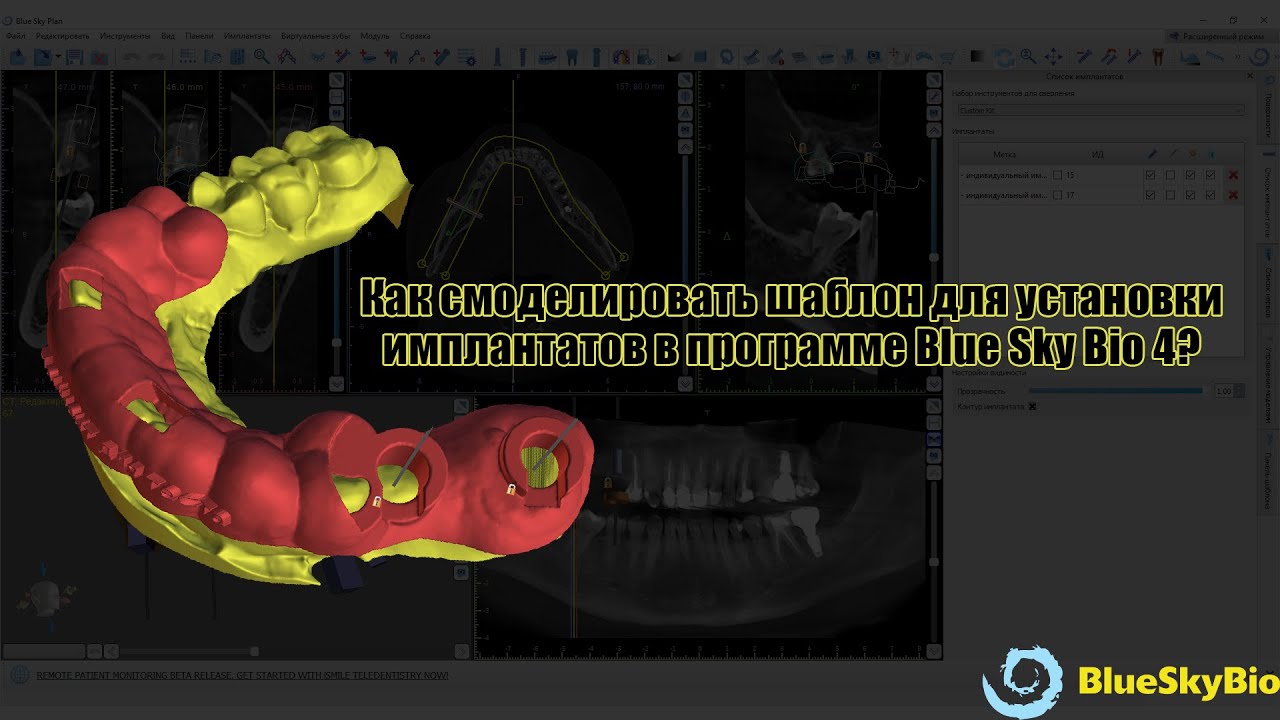The height and width of the screenshot is (720, 1280).
Task: Open the Панели menu
Action: (x=199, y=36)
